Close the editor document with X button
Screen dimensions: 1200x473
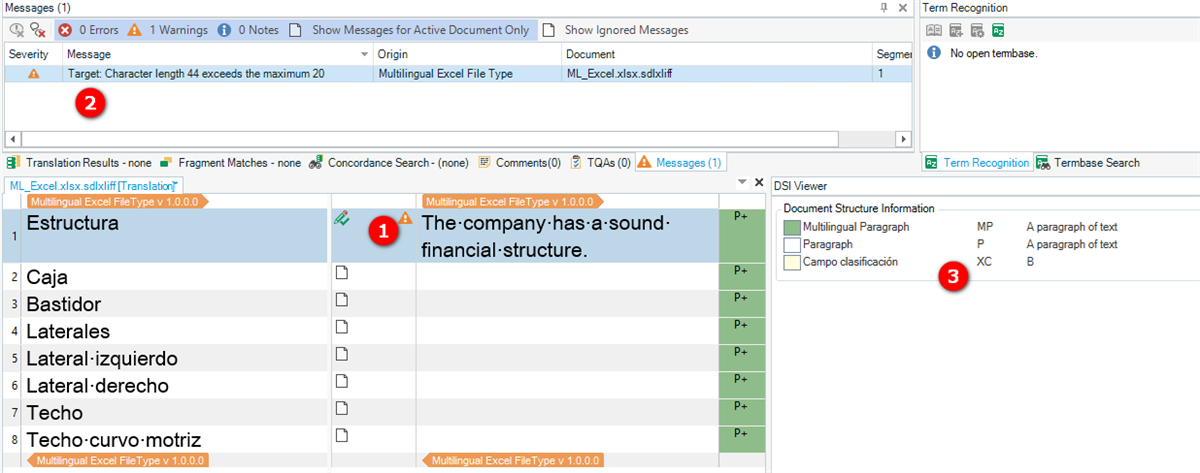(x=757, y=182)
